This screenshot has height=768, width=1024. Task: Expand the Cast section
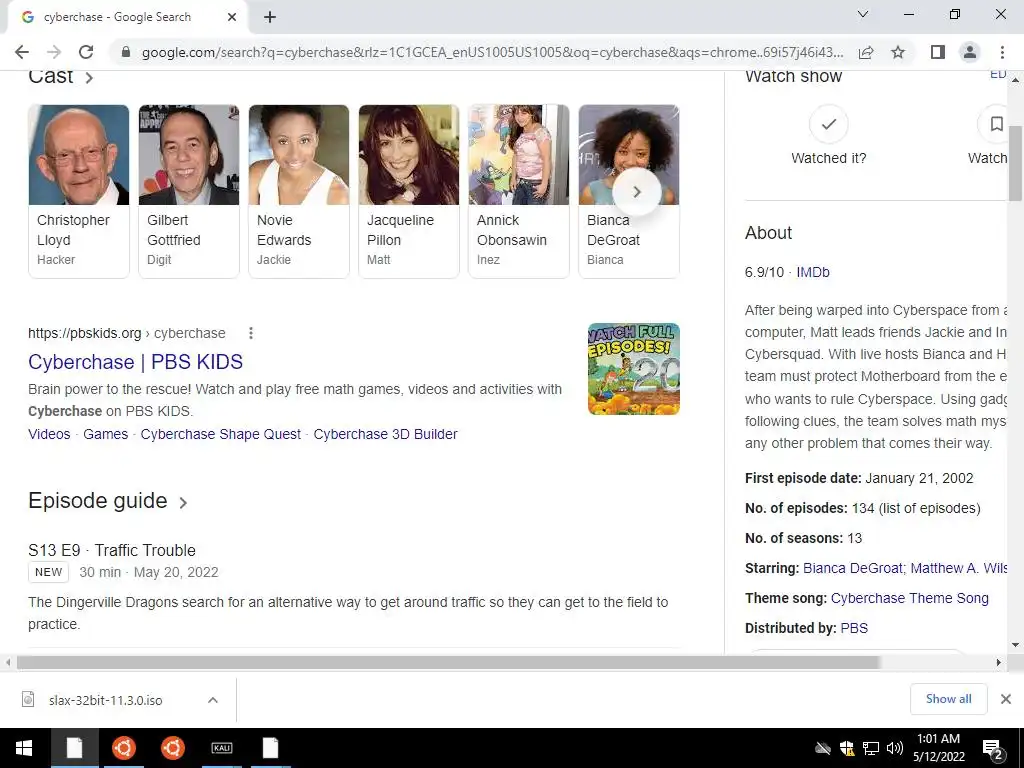pos(61,76)
